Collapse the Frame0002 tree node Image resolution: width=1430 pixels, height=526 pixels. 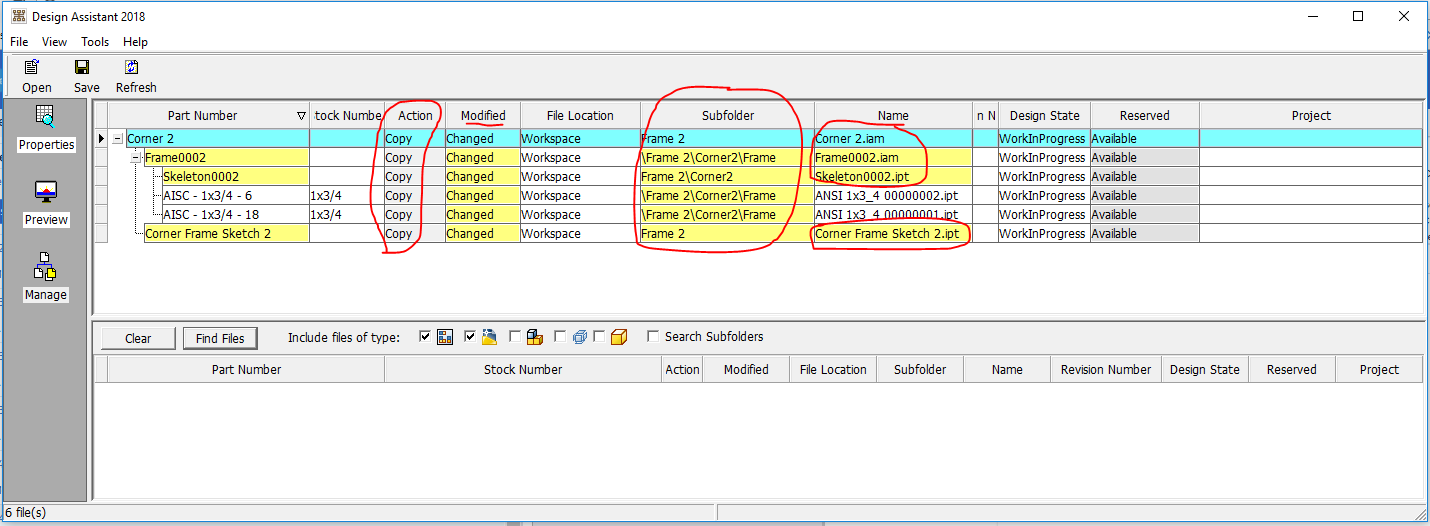tap(136, 158)
